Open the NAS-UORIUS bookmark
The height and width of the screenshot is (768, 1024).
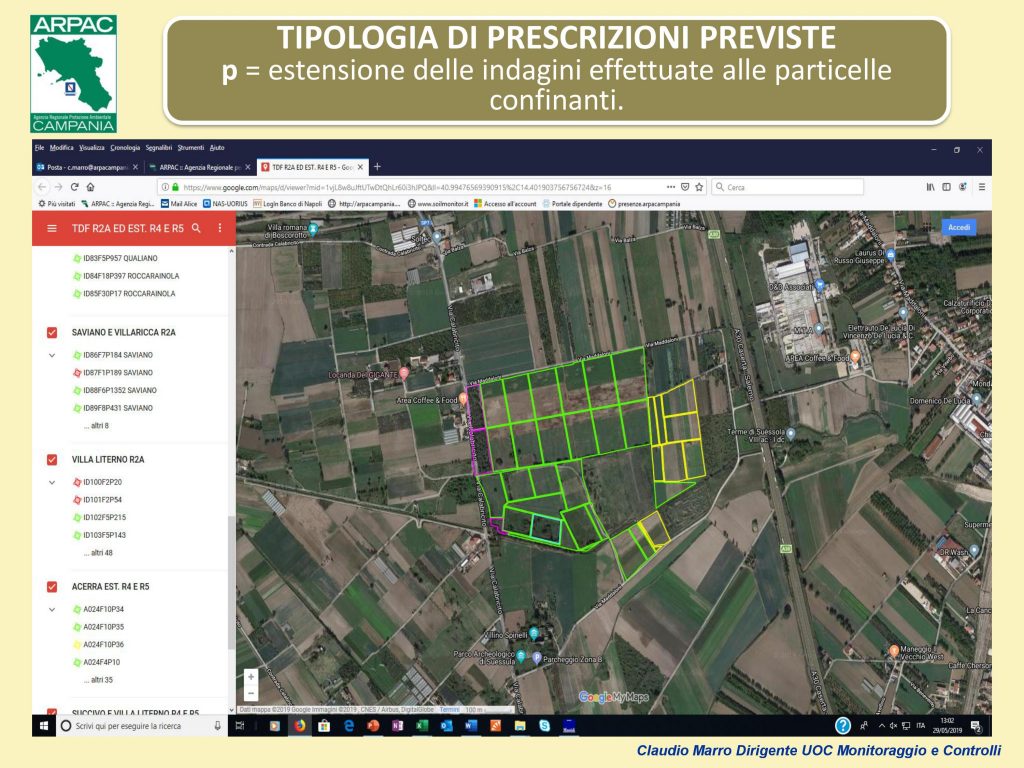pos(225,204)
